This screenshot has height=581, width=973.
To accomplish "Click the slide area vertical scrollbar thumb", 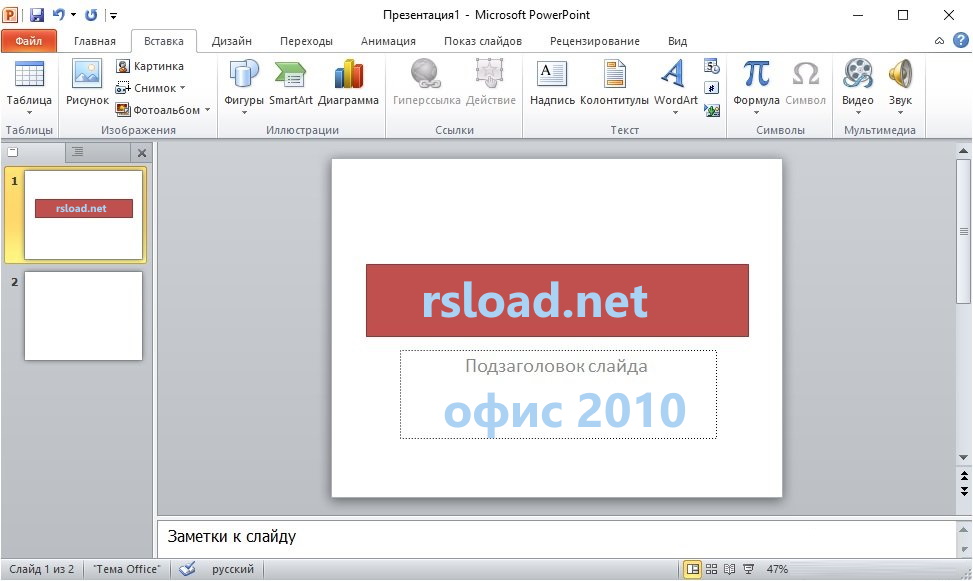I will tap(964, 232).
